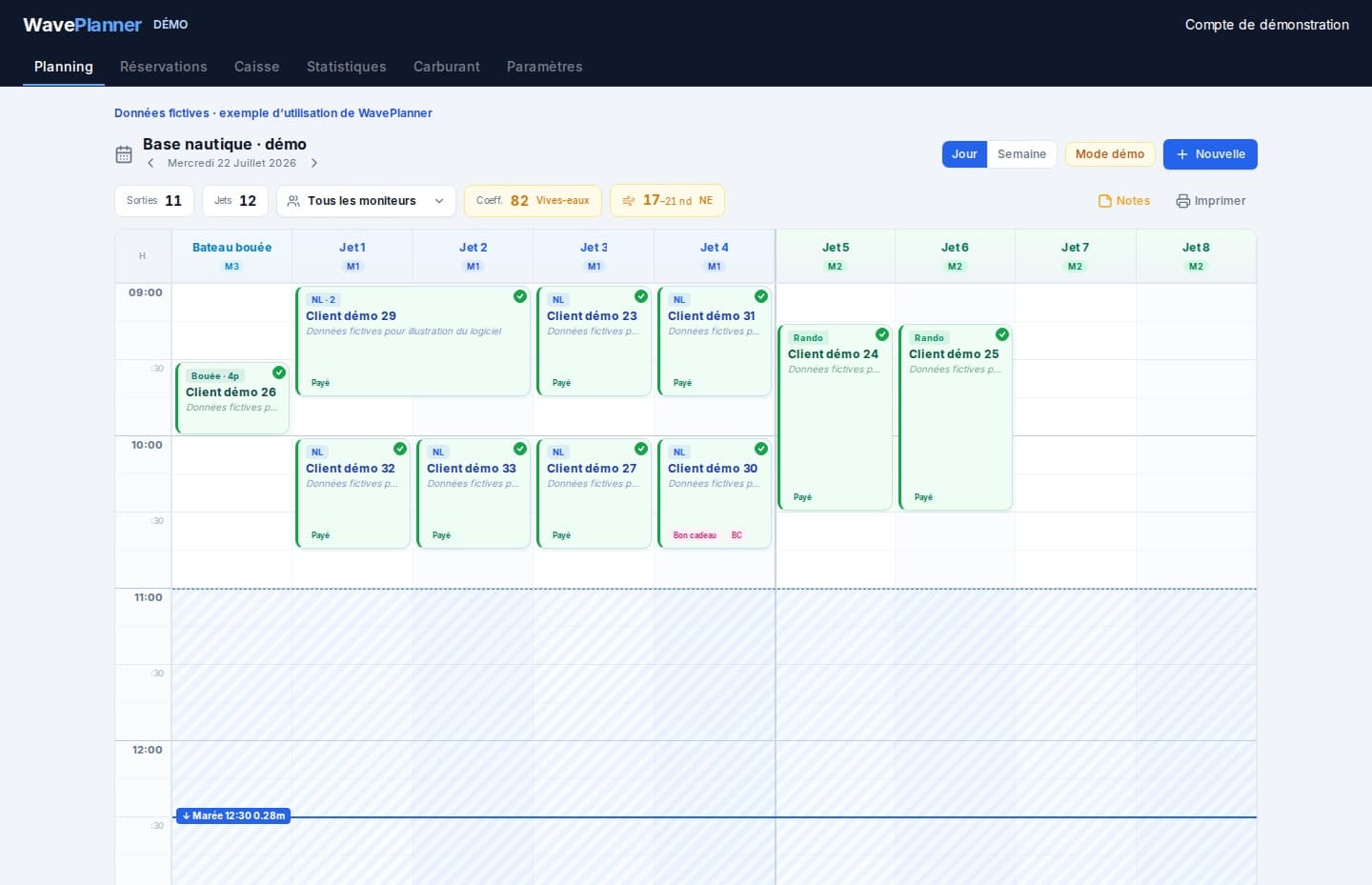Click the printer icon for Imprimer

1183,201
